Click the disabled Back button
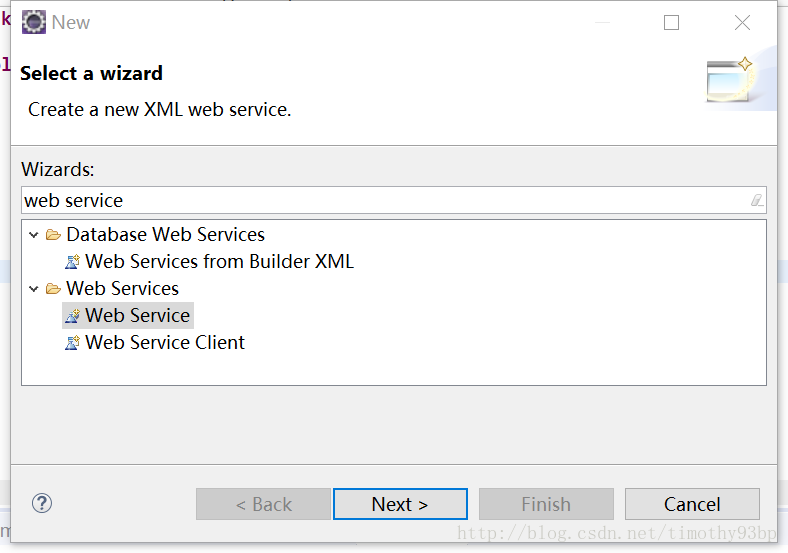This screenshot has height=553, width=788. coord(263,504)
